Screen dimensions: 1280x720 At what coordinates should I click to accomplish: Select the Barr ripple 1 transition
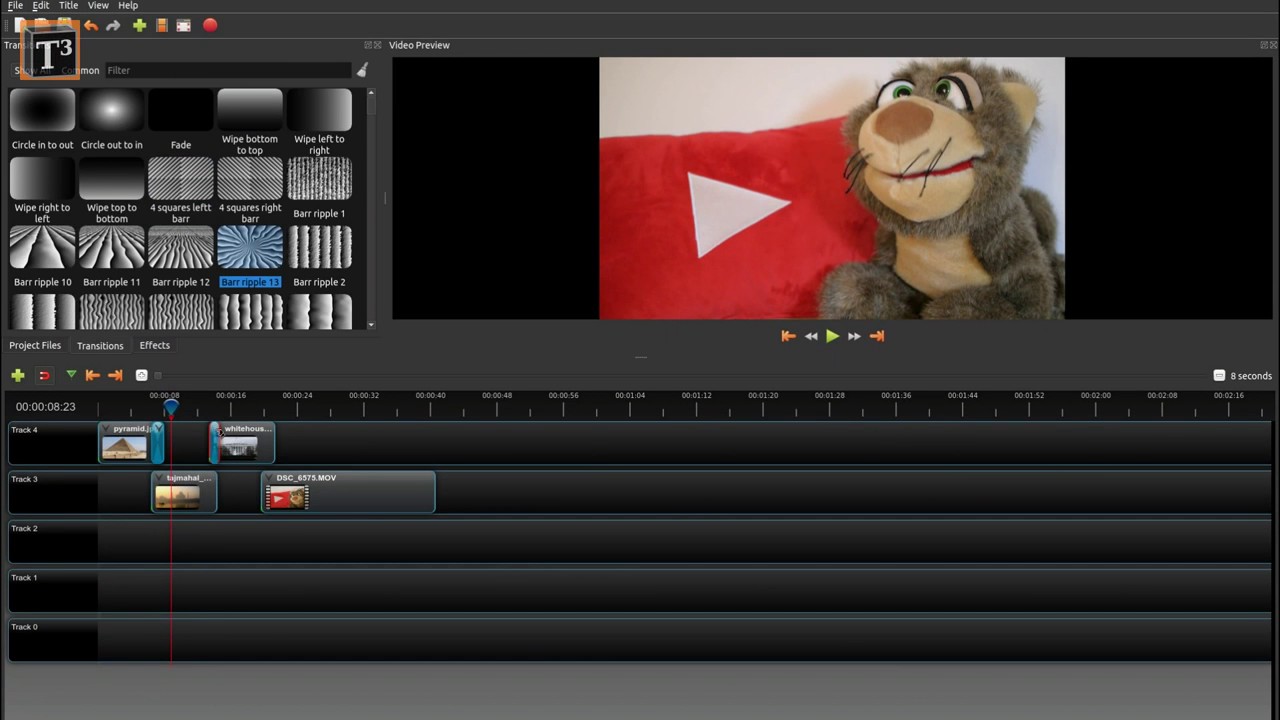click(x=319, y=188)
